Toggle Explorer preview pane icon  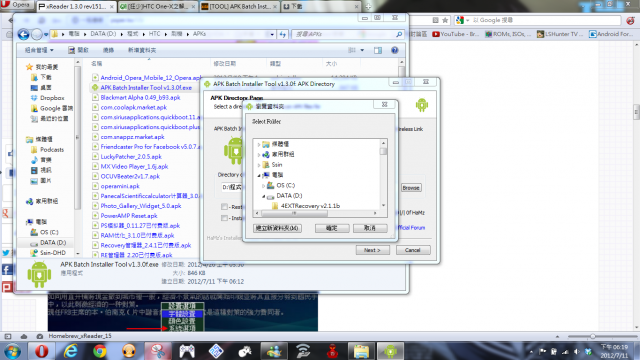pyautogui.click(x=378, y=50)
